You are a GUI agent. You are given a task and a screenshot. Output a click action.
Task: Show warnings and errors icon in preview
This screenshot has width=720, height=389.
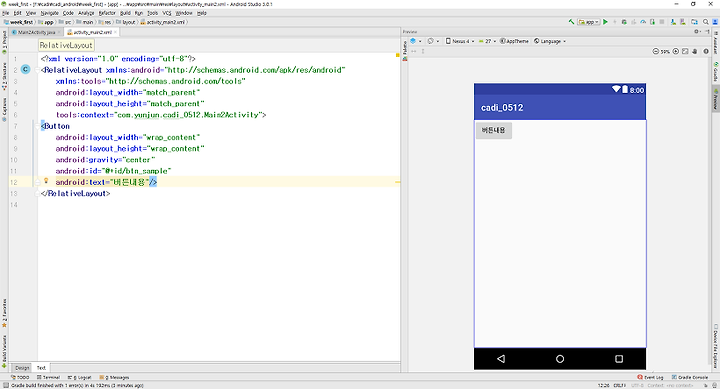706,51
